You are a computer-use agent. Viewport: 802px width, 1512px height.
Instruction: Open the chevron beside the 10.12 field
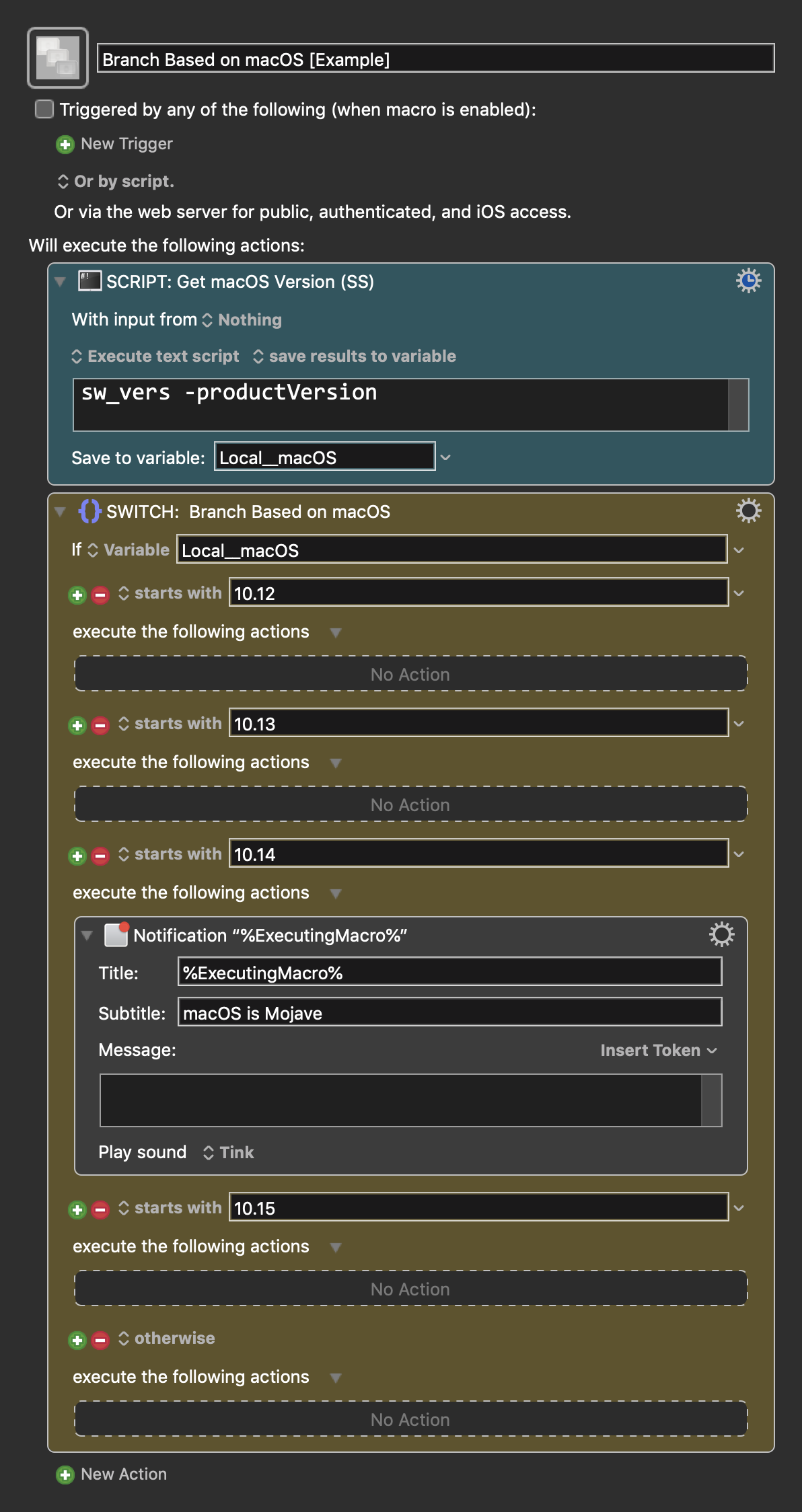(739, 593)
